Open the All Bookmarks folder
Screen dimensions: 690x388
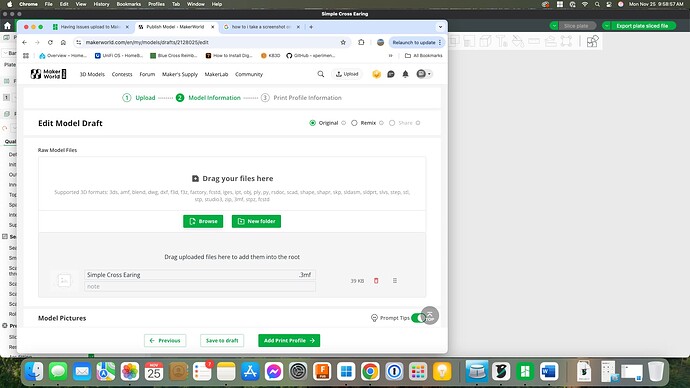click(423, 55)
